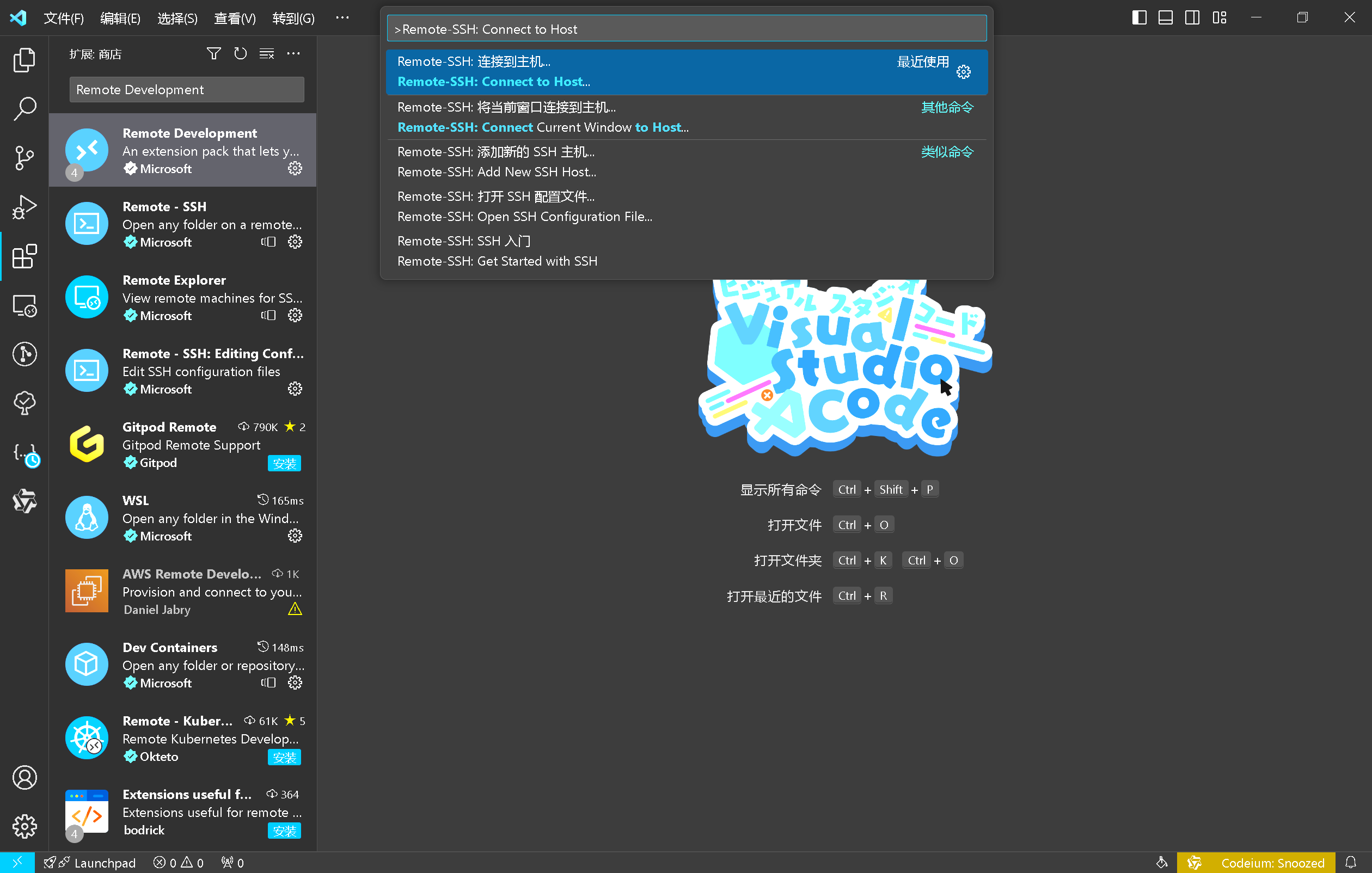Open the Codeium activity bar icon
The width and height of the screenshot is (1372, 873).
pyautogui.click(x=24, y=501)
